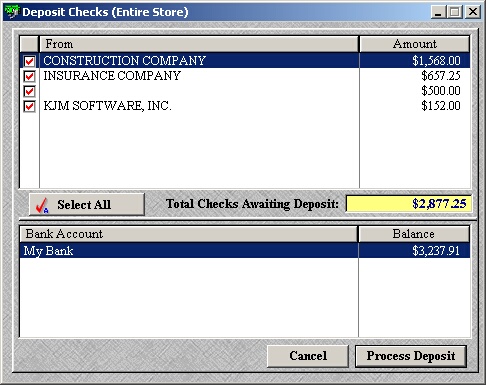Image resolution: width=486 pixels, height=385 pixels.
Task: Close the Deposit Checks window
Action: click(x=473, y=12)
